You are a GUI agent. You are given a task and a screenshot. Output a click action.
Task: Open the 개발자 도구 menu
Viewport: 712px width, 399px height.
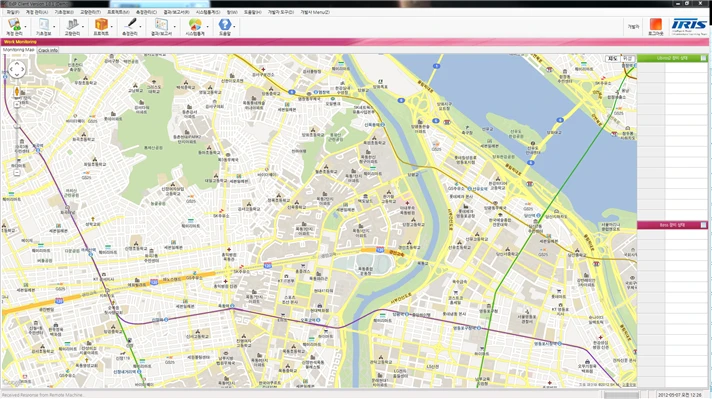281,12
